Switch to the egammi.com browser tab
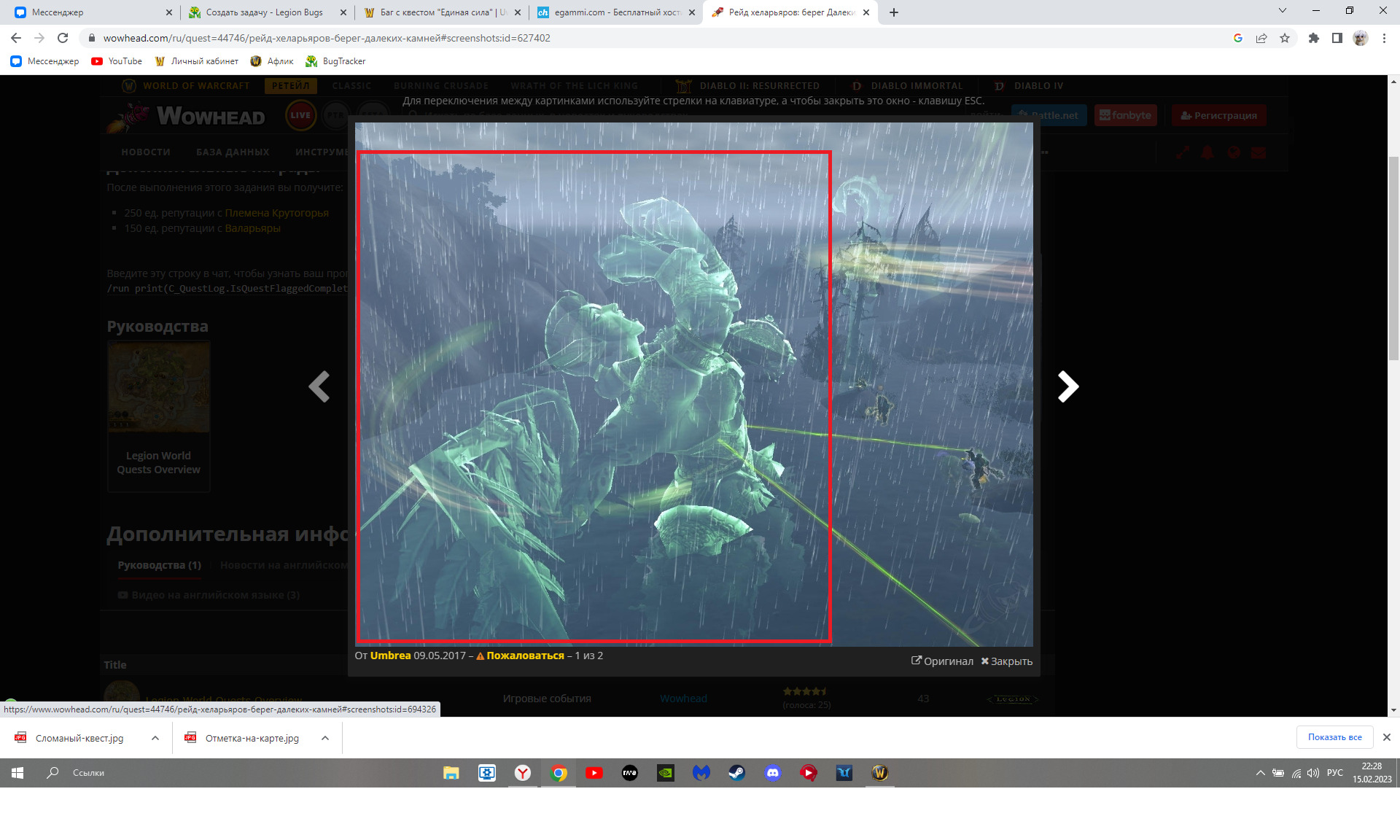 [x=612, y=12]
